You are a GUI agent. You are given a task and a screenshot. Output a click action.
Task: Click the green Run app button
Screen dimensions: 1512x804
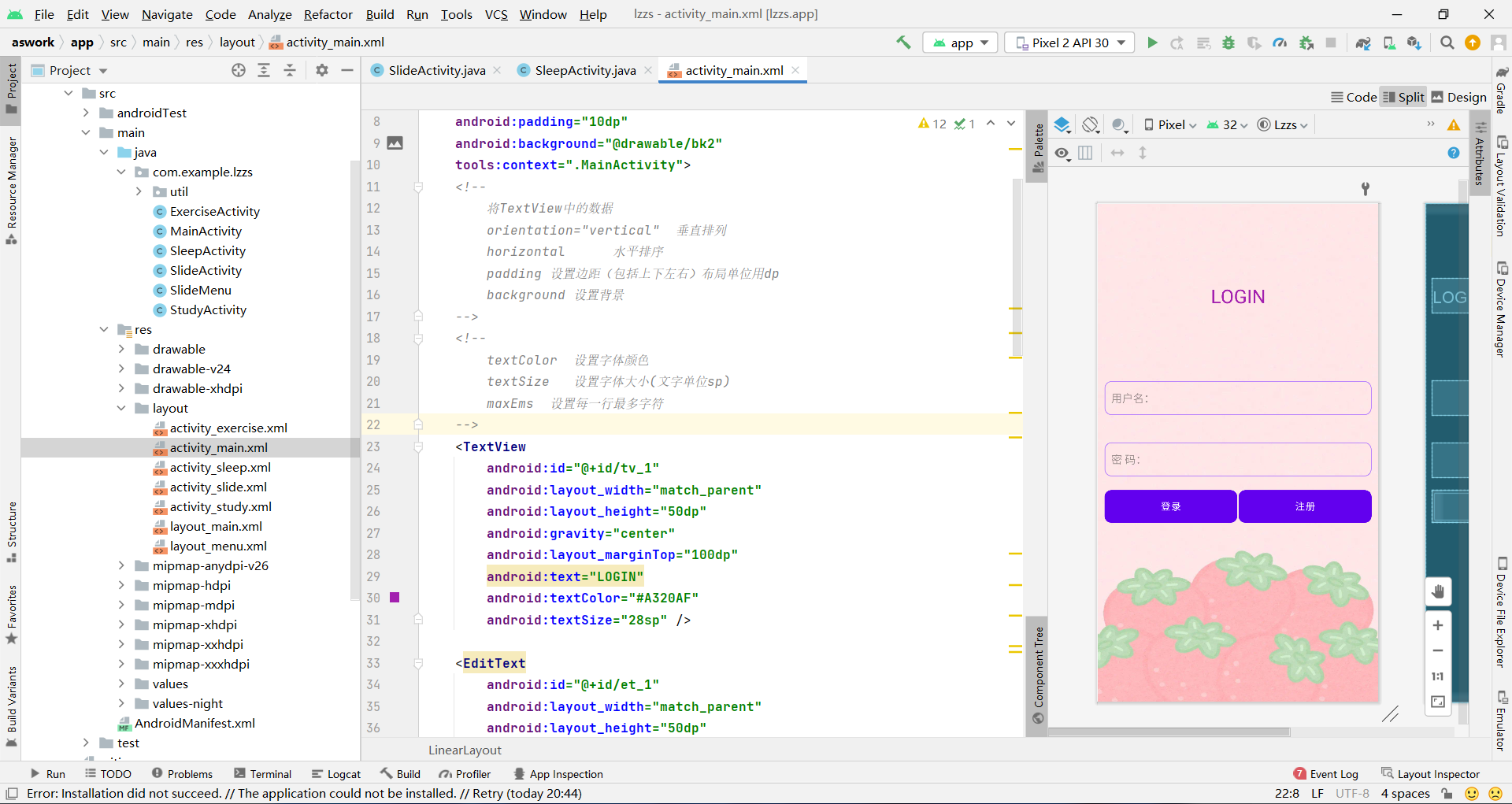click(1152, 43)
